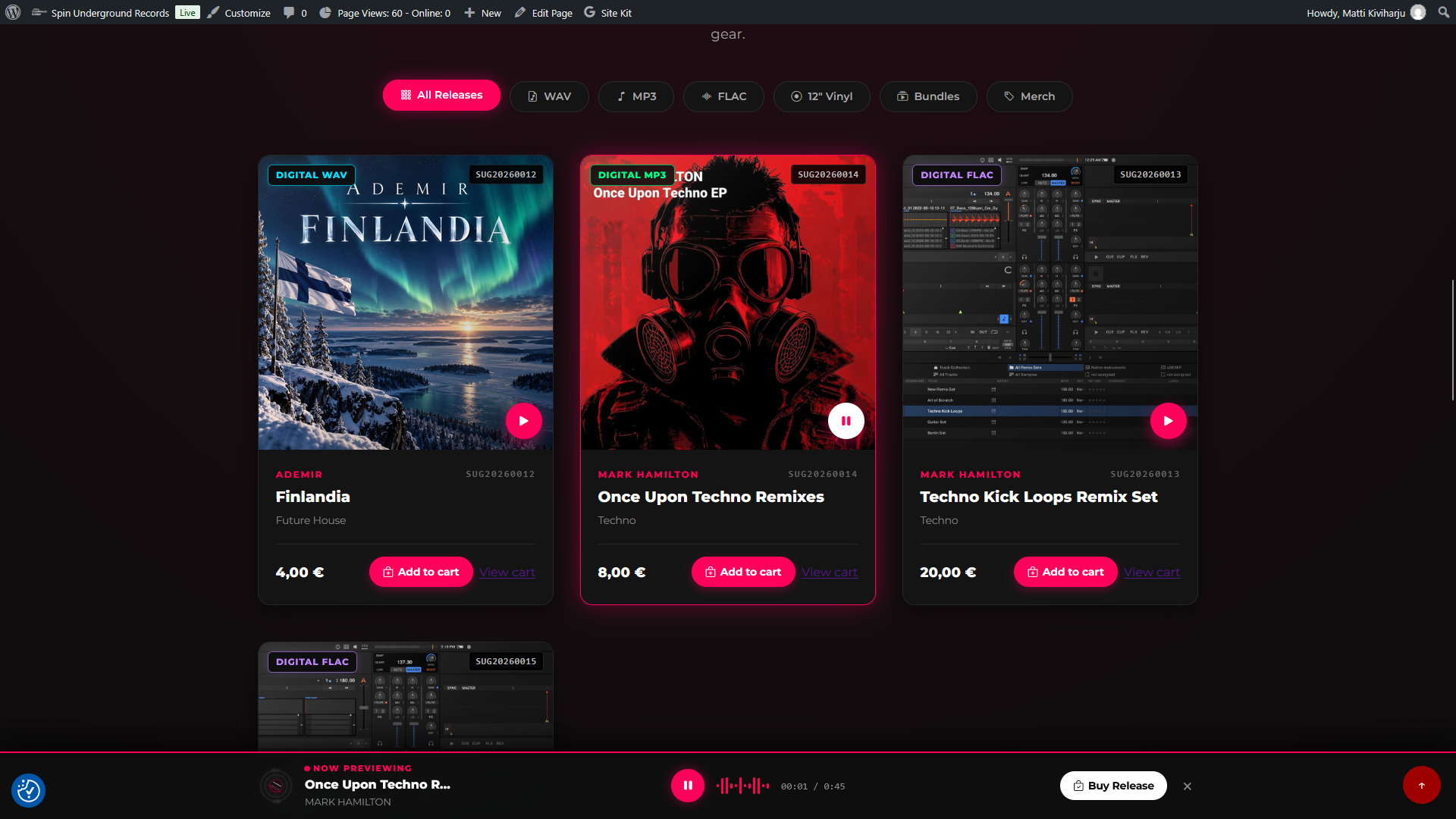Click the Digital MP3 badge
This screenshot has width=1456, height=819.
point(632,175)
